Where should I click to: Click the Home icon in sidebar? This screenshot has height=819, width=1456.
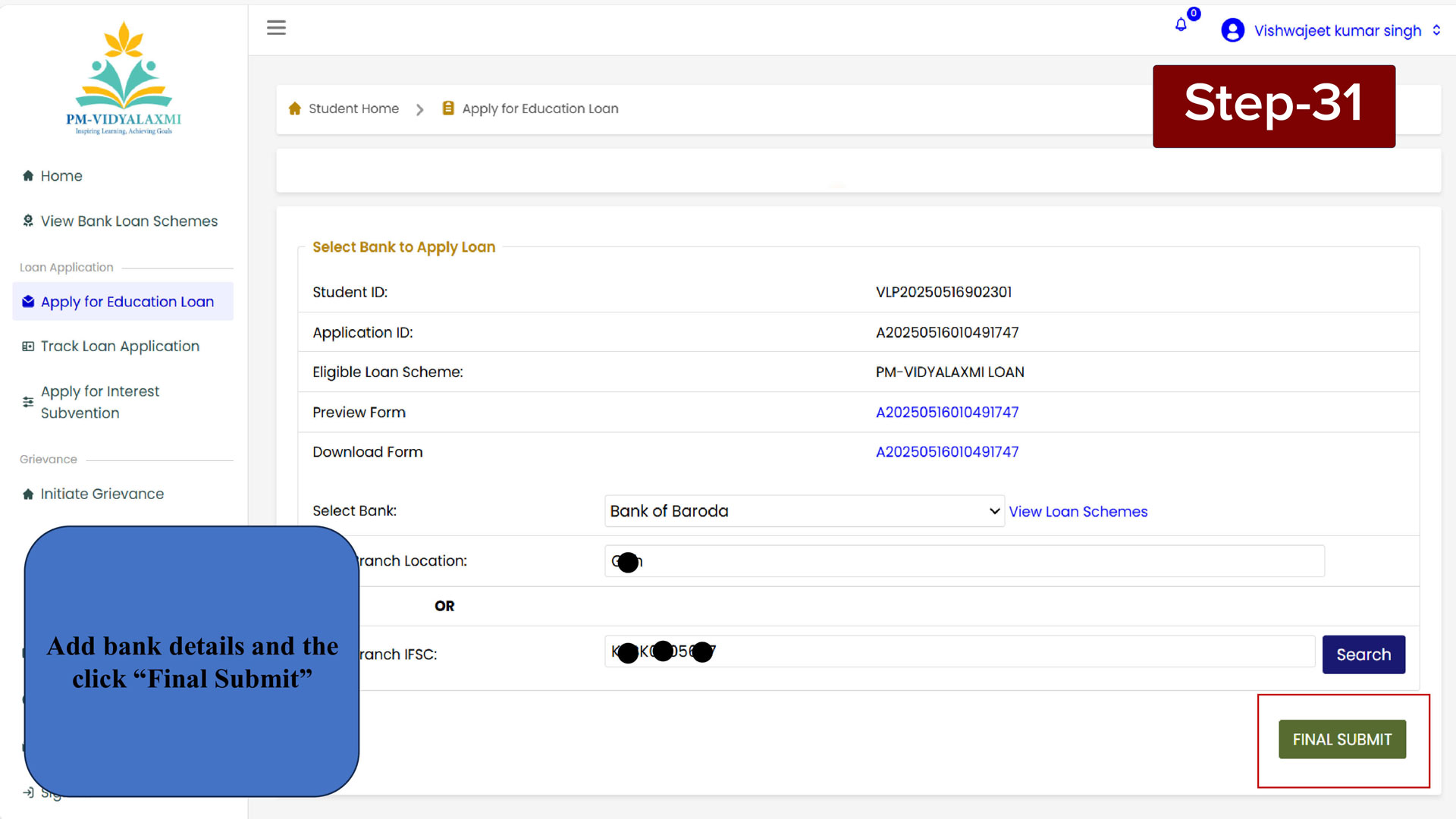tap(28, 176)
